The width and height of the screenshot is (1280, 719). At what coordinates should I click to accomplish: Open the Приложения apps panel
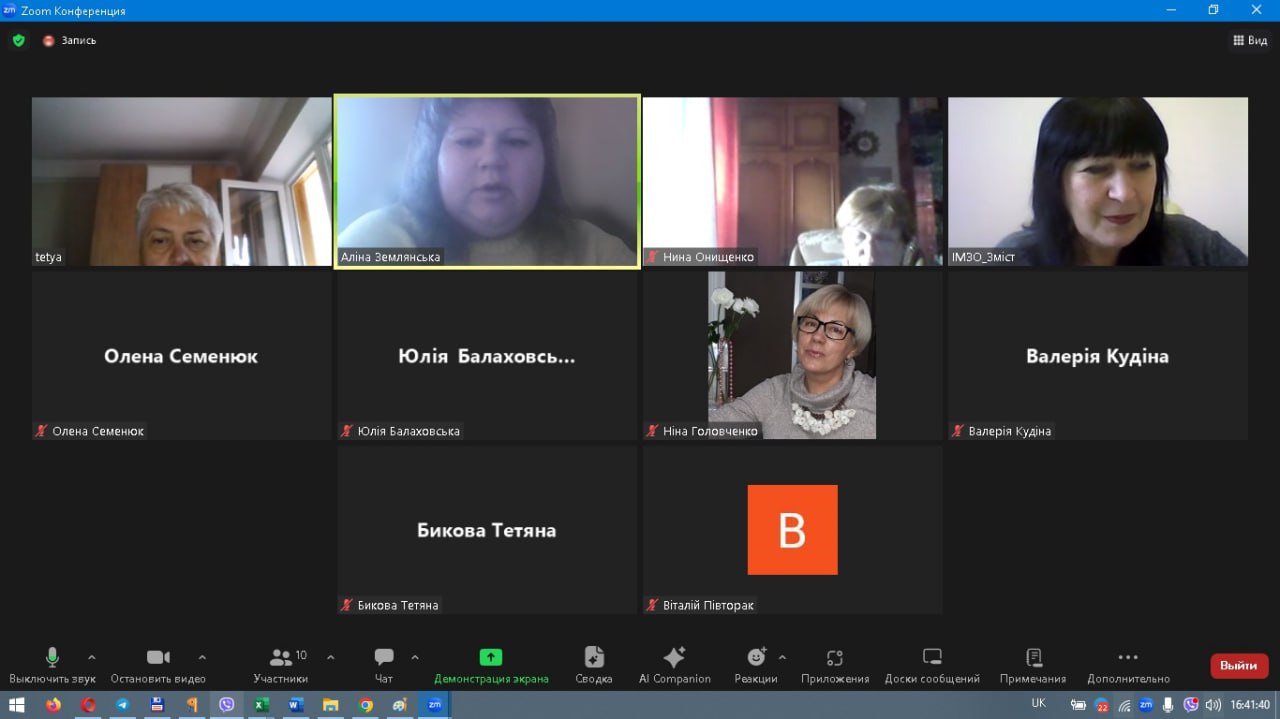pyautogui.click(x=835, y=665)
